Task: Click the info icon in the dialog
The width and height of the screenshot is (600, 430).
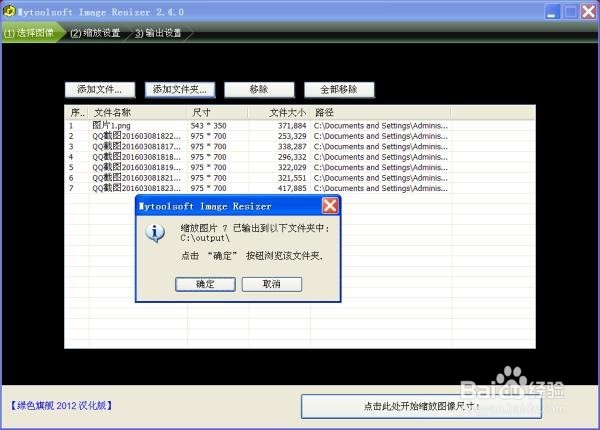Action: click(155, 233)
